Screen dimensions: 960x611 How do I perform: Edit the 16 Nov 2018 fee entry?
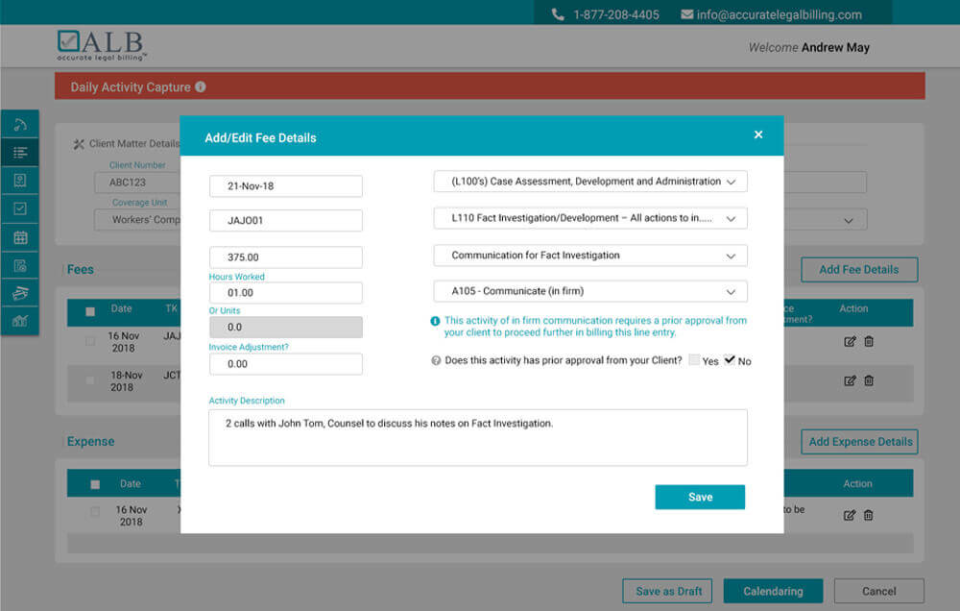[x=850, y=341]
